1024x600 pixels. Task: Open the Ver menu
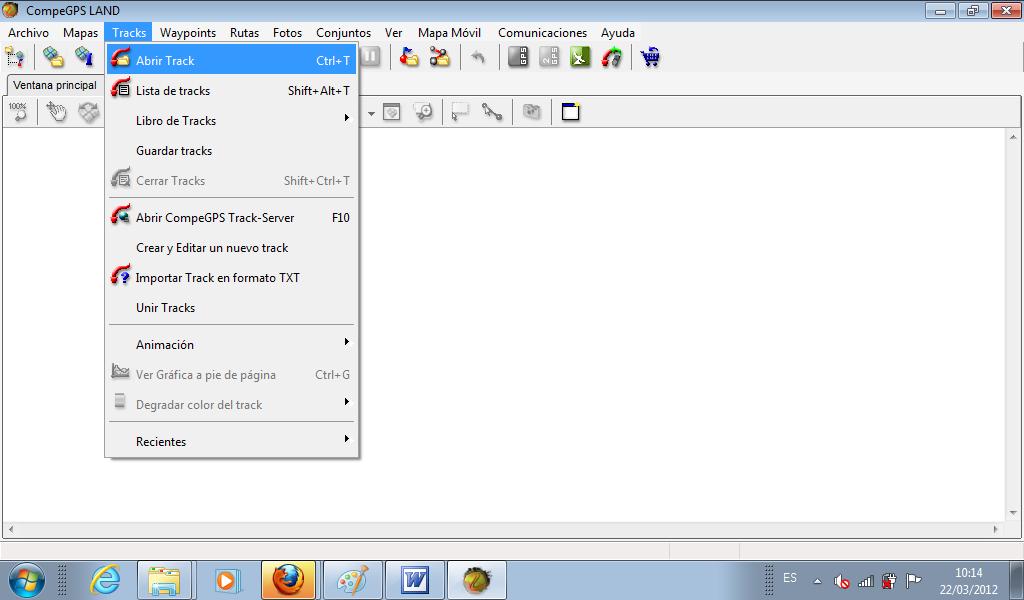[393, 33]
